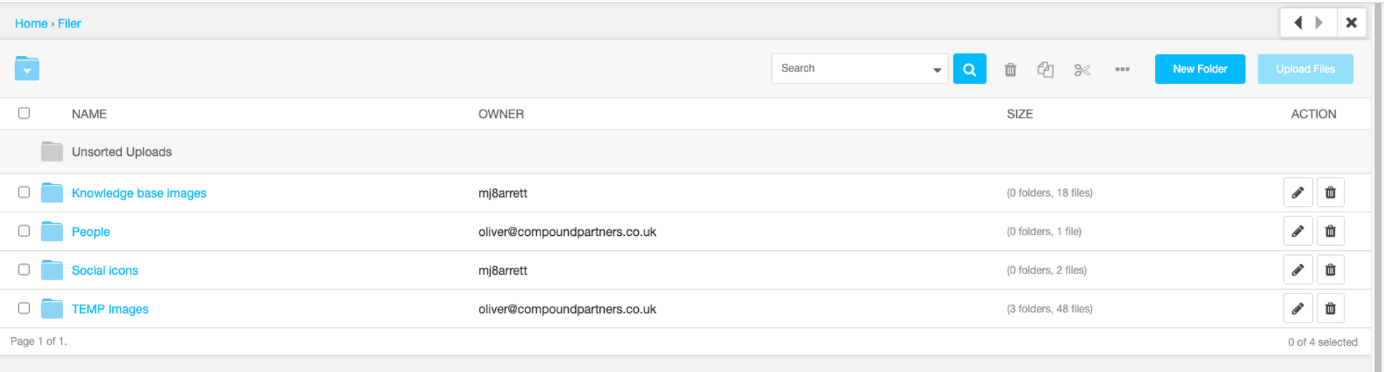Click pencil icon for TEMP Images row
Image resolution: width=1384 pixels, height=372 pixels.
coord(1298,309)
